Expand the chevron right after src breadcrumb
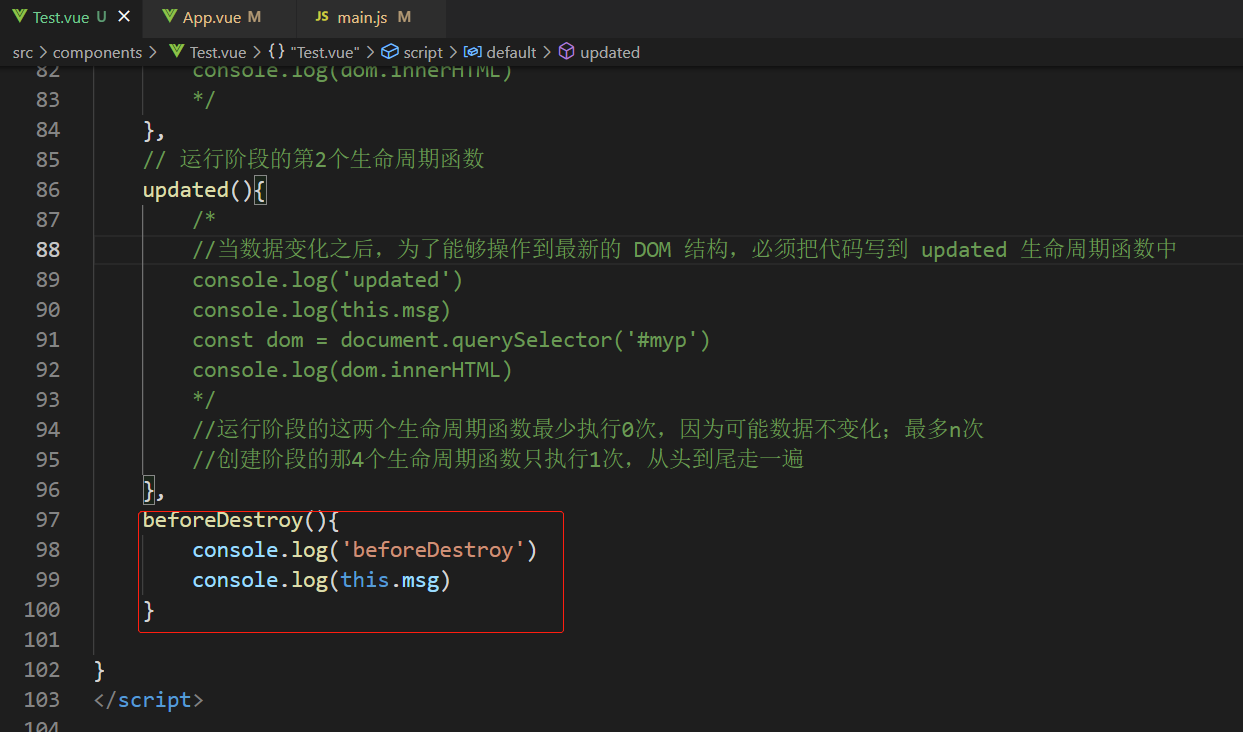 42,52
